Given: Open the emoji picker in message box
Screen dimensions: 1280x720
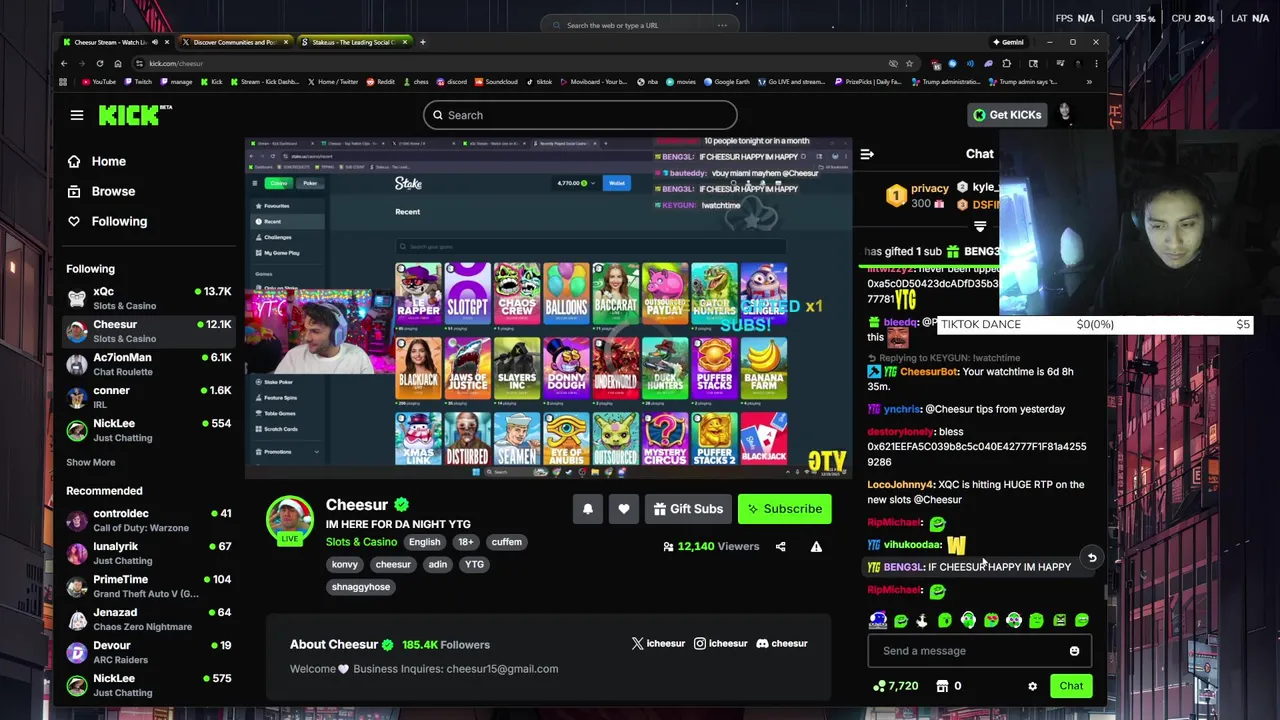Looking at the screenshot, I should (x=1074, y=651).
